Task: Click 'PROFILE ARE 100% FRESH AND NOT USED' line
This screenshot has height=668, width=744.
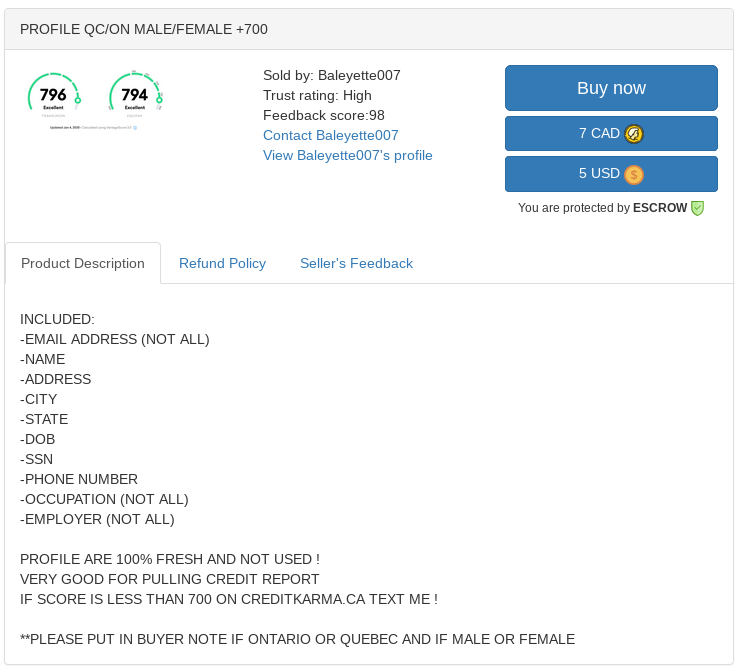Action: coord(170,559)
